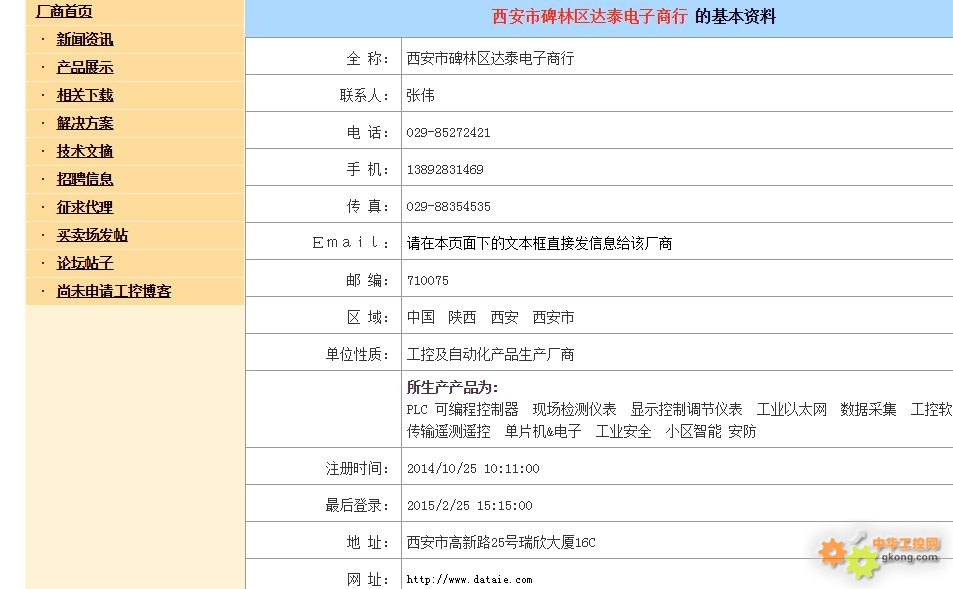Click product 现场检测仪表
953x589 pixels.
574,409
